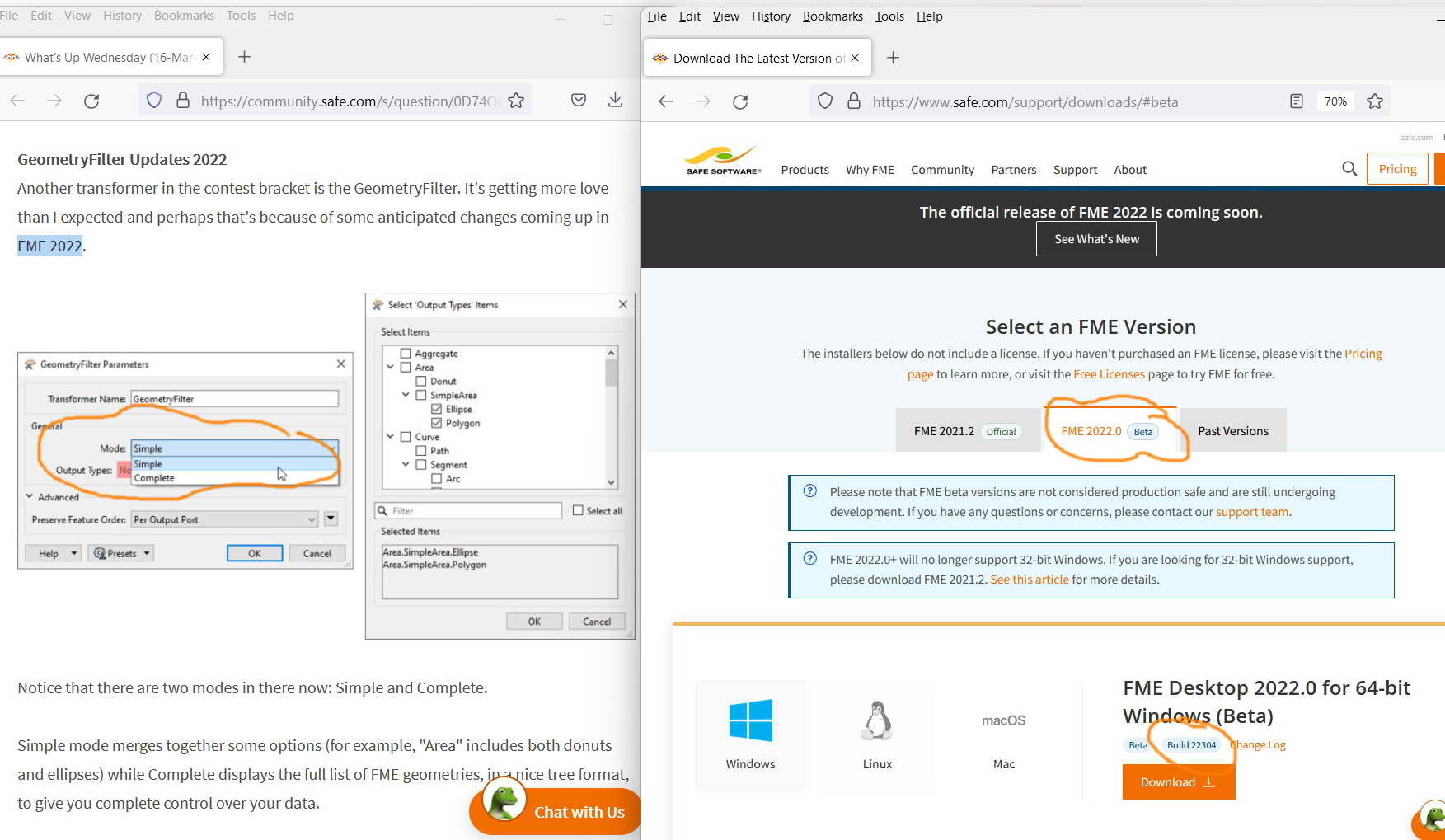Open new tab in the right Firefox window
This screenshot has width=1445, height=840.
[893, 58]
